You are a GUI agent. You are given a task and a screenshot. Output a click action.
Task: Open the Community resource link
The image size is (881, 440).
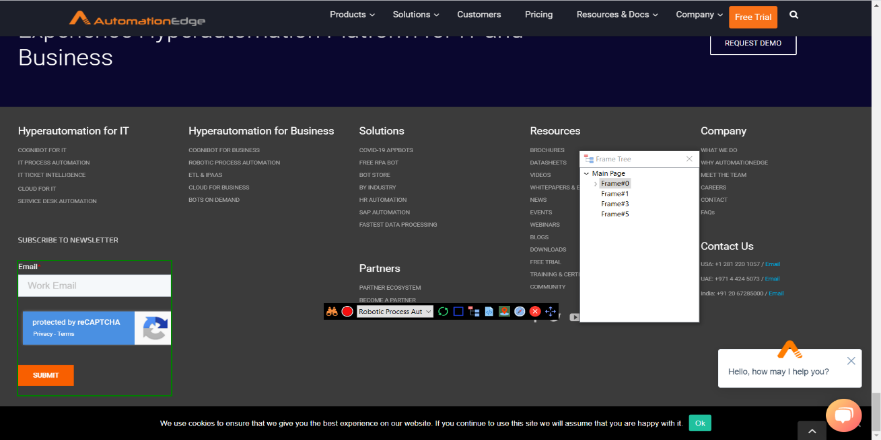tap(547, 287)
